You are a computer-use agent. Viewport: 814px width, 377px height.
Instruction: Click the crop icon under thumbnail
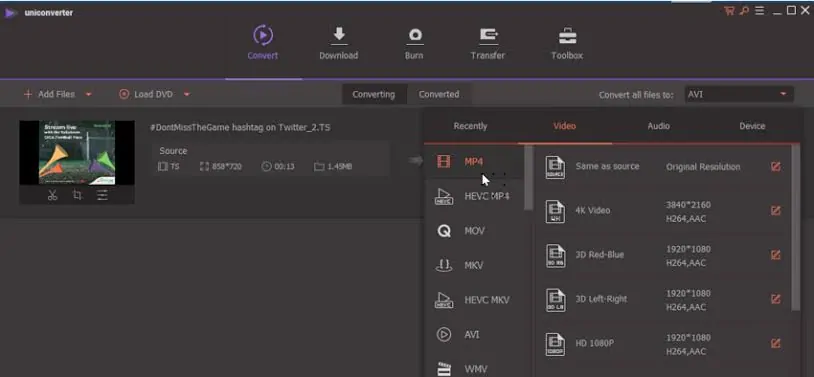pos(77,195)
